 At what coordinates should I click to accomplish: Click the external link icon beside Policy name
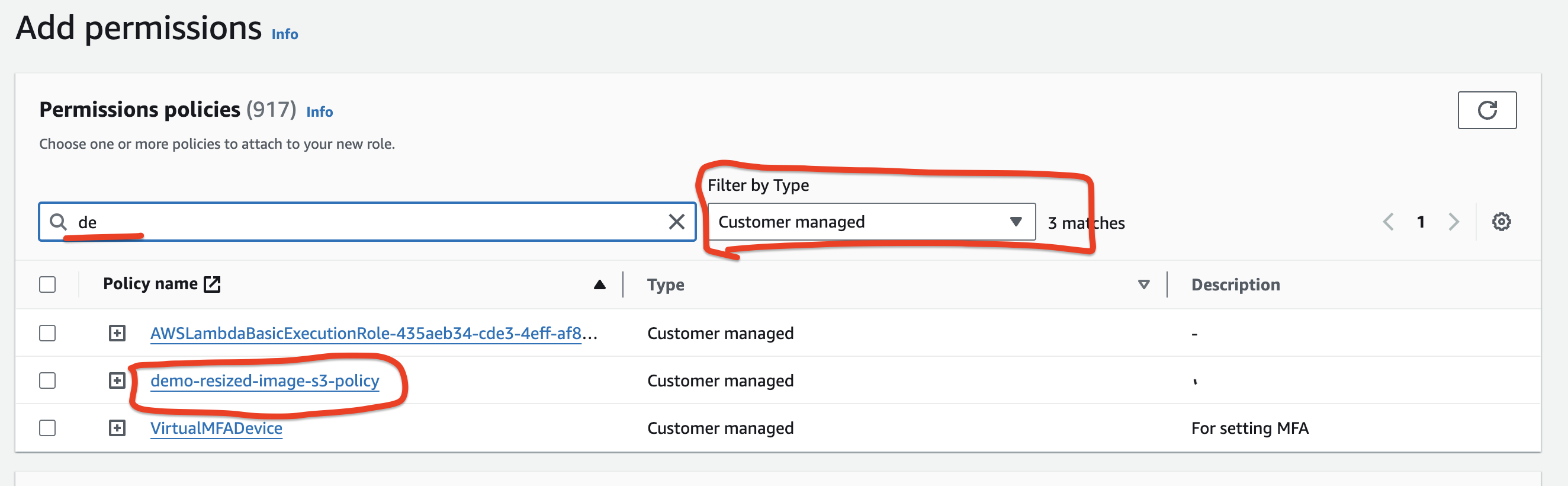point(212,284)
